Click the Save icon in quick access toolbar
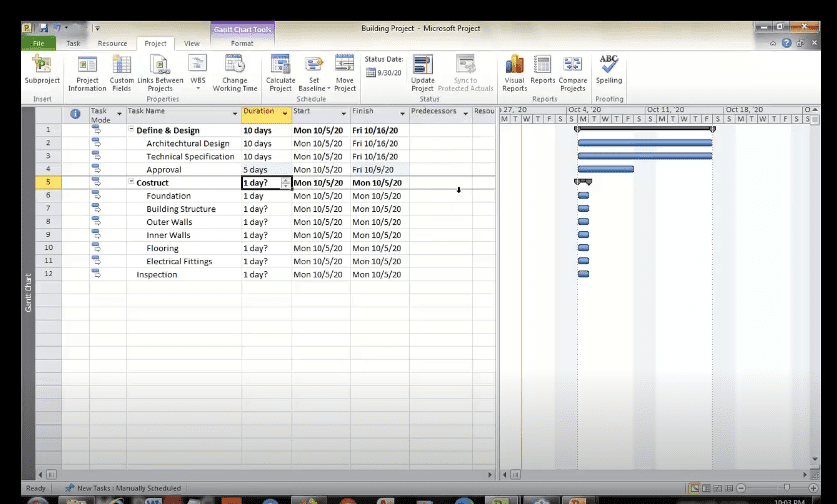The width and height of the screenshot is (837, 504). tap(44, 28)
